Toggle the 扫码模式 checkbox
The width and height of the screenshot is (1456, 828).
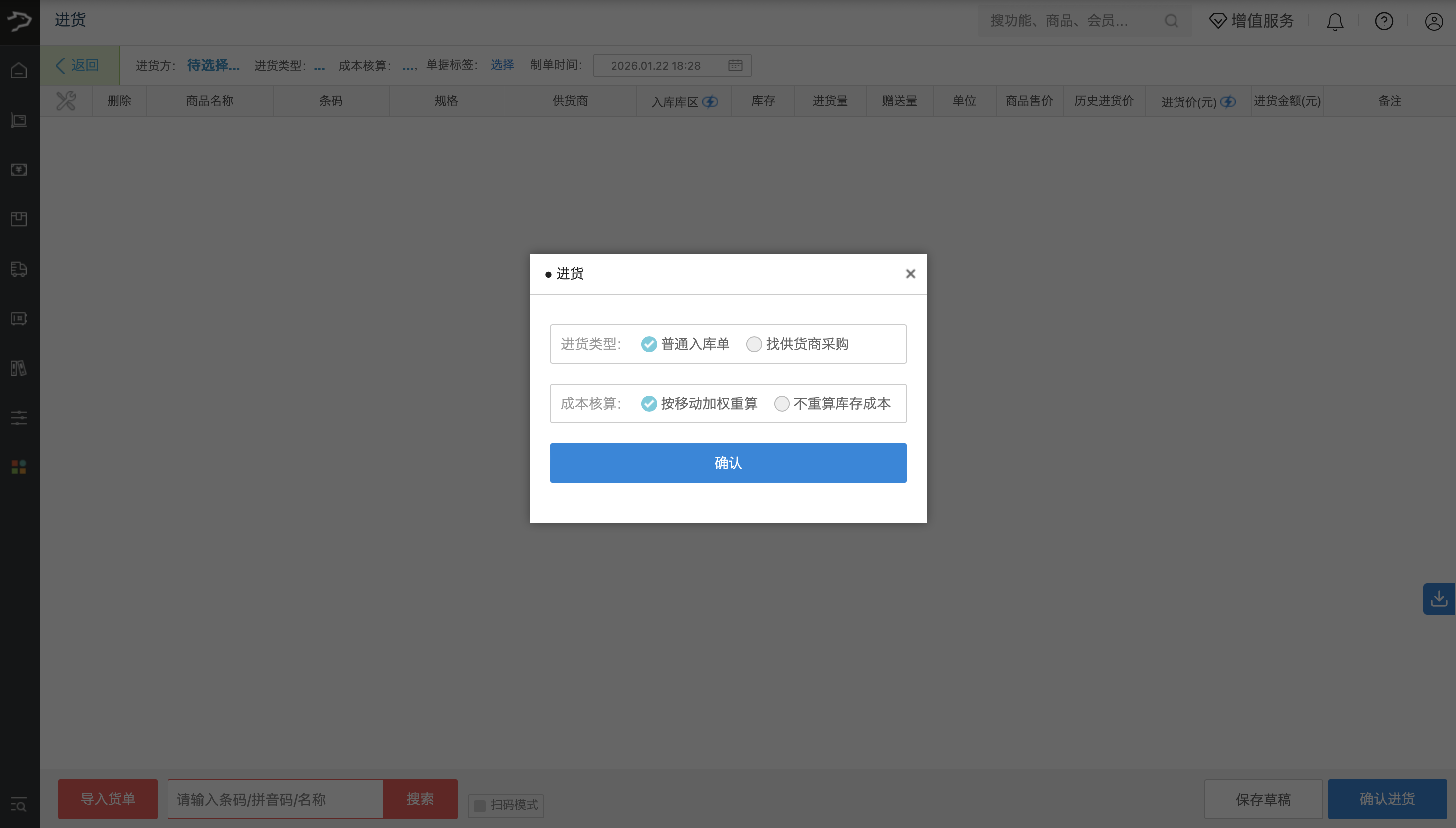[x=480, y=805]
